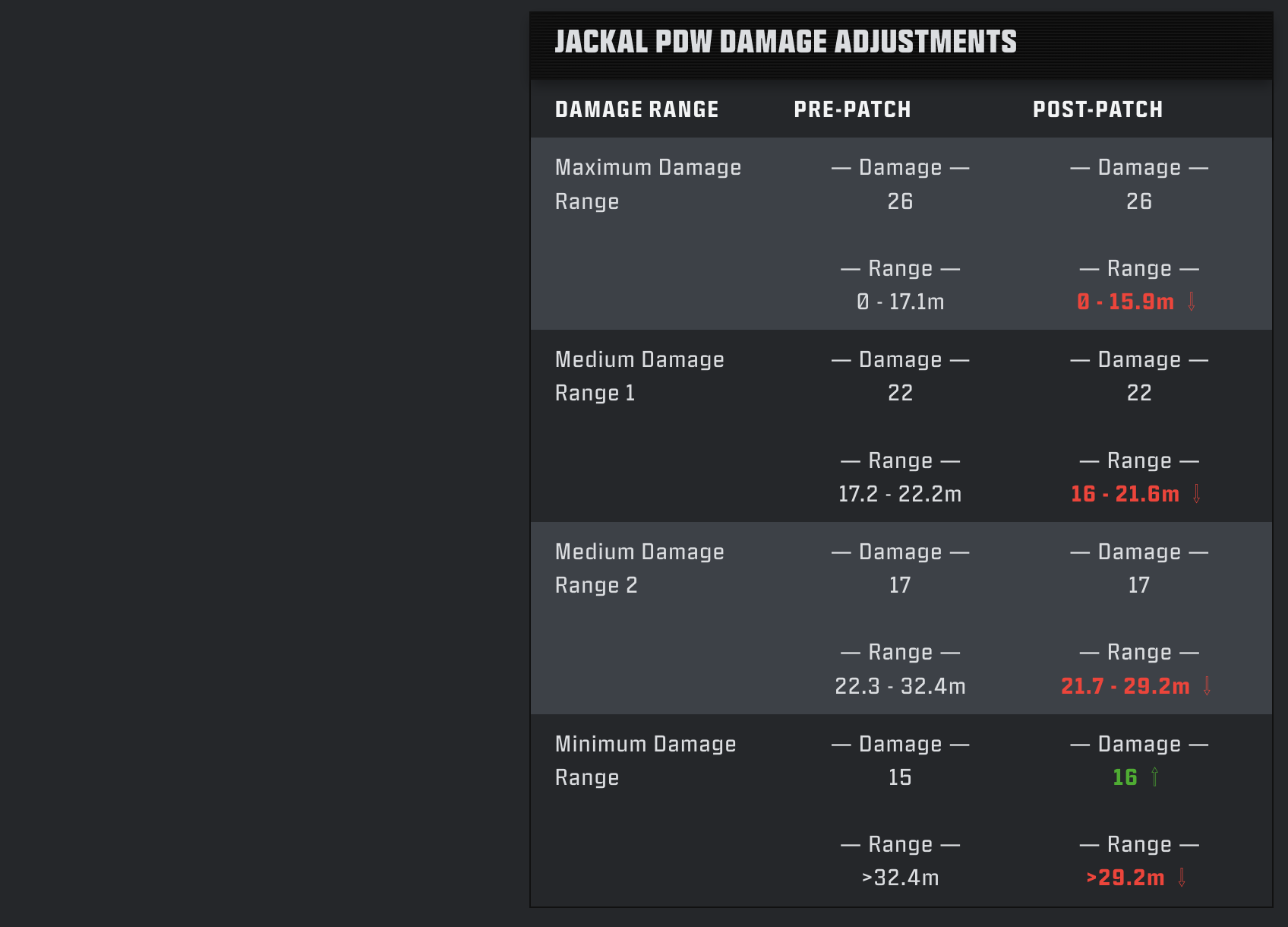Click the post-patch range 0 - 15.9m value
1288x927 pixels.
[1125, 302]
